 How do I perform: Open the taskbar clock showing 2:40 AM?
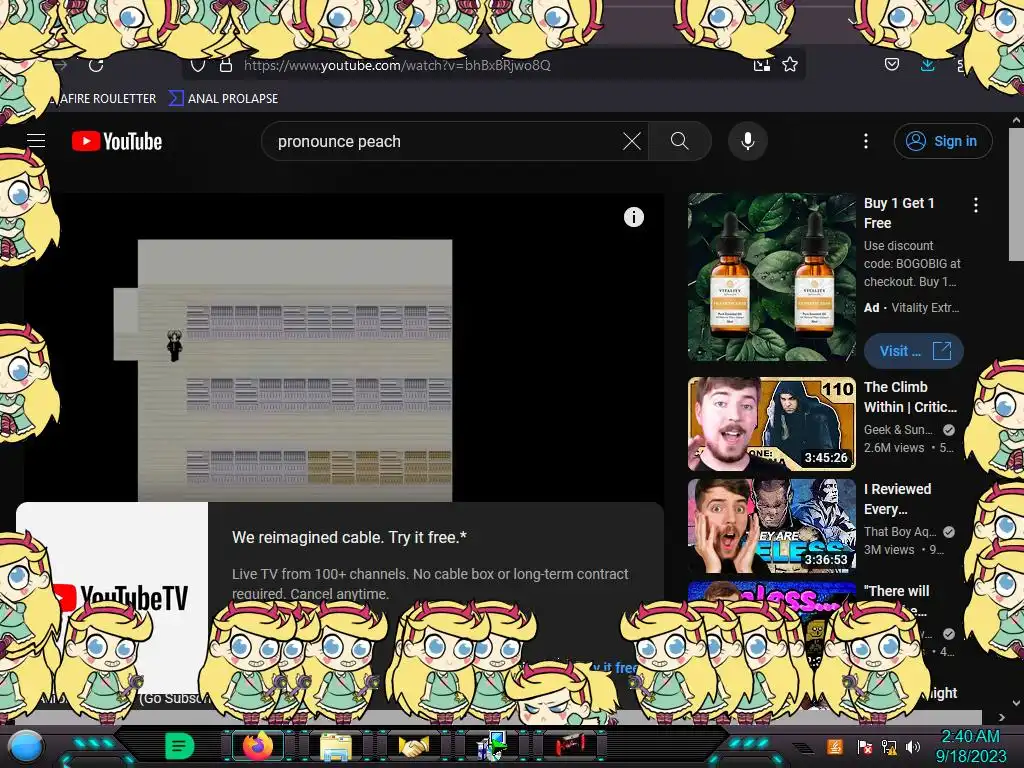[x=970, y=746]
